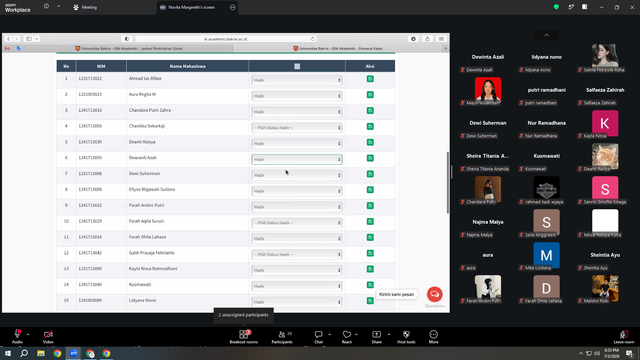Open attendance dropdown for Farah Aqila Sururi

tap(297, 223)
